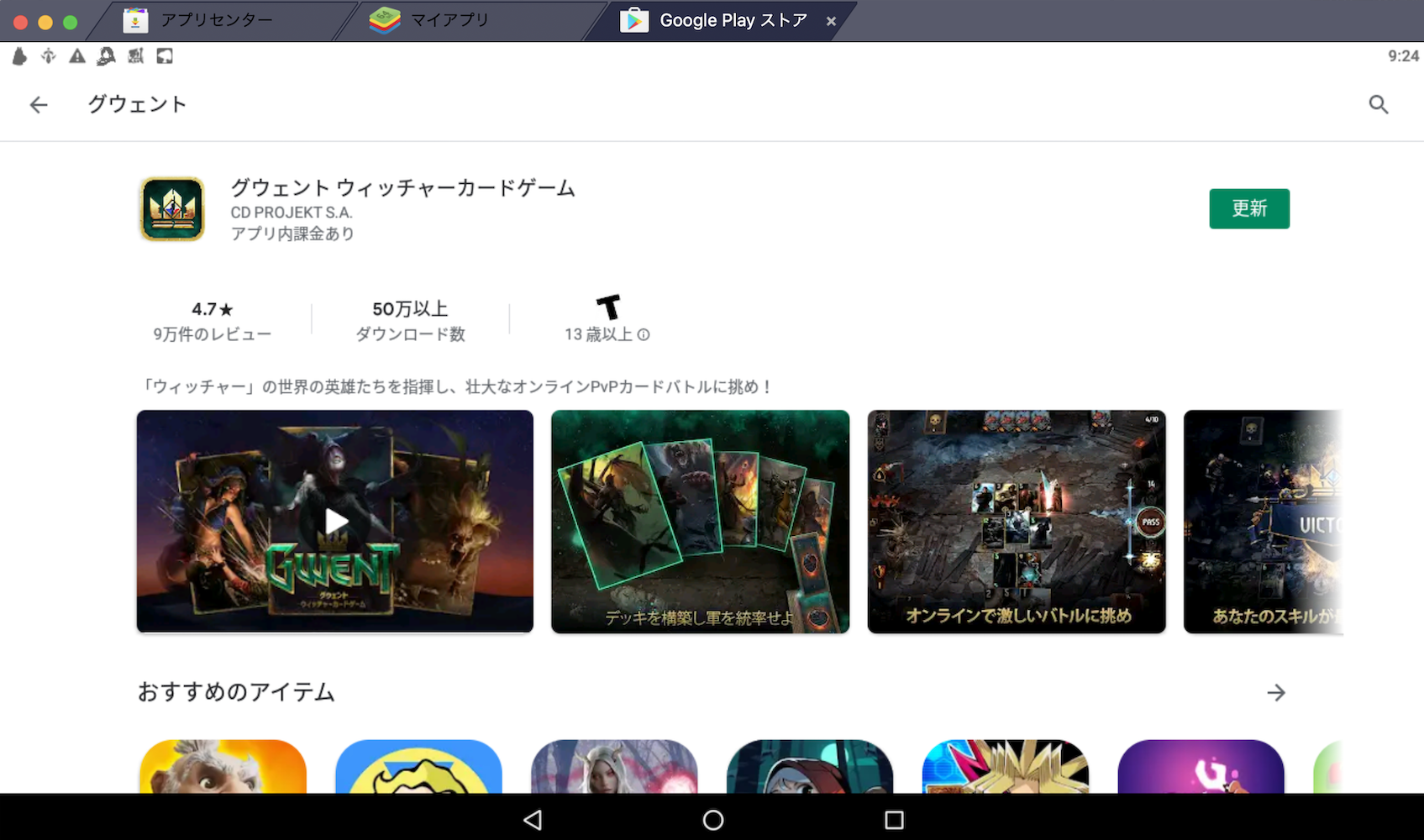This screenshot has height=840, width=1424.
Task: Click the app description tagline text
Action: (457, 386)
